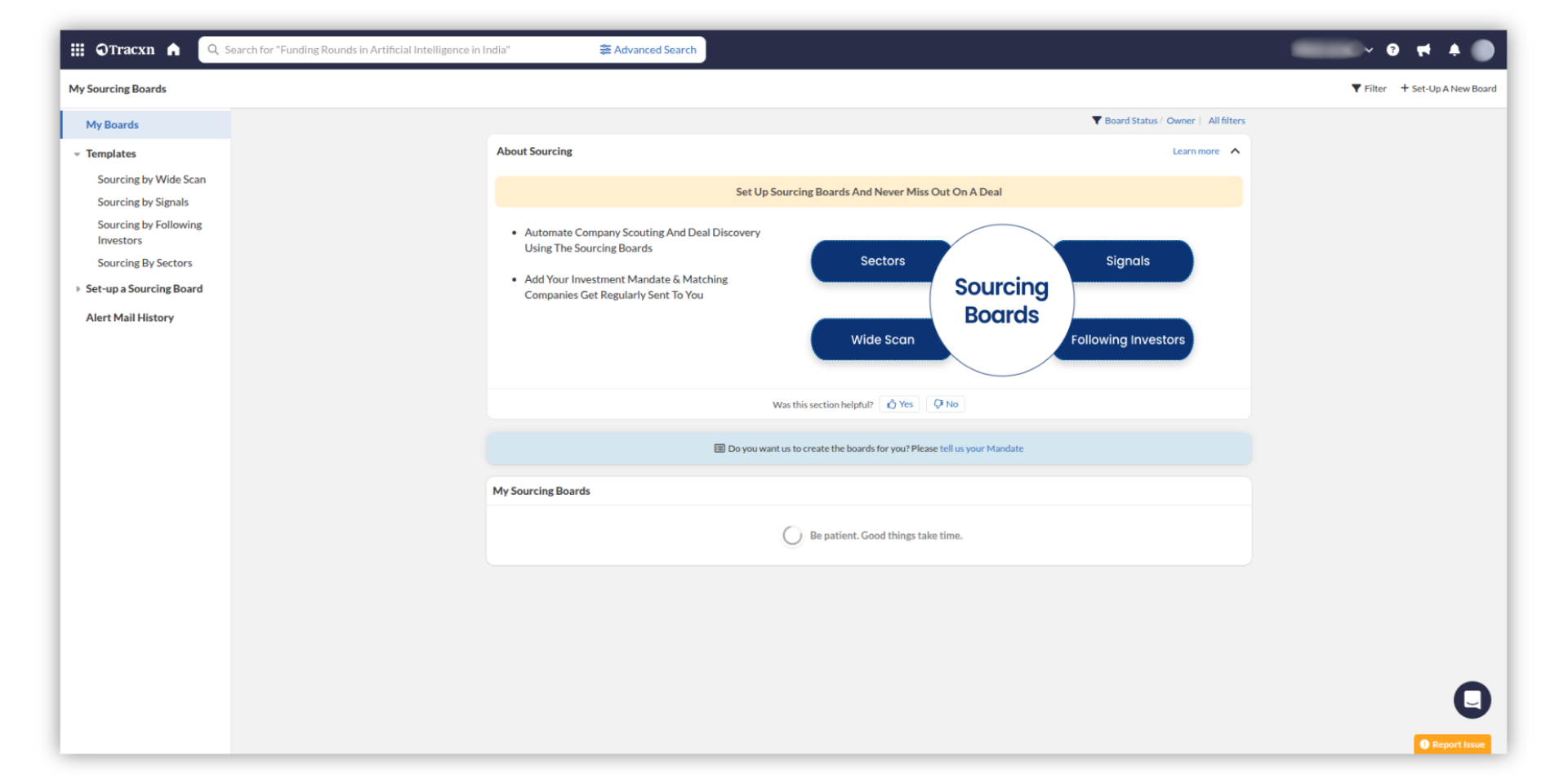The height and width of the screenshot is (784, 1568).
Task: Click thumbs up Yes feedback button
Action: [x=900, y=404]
